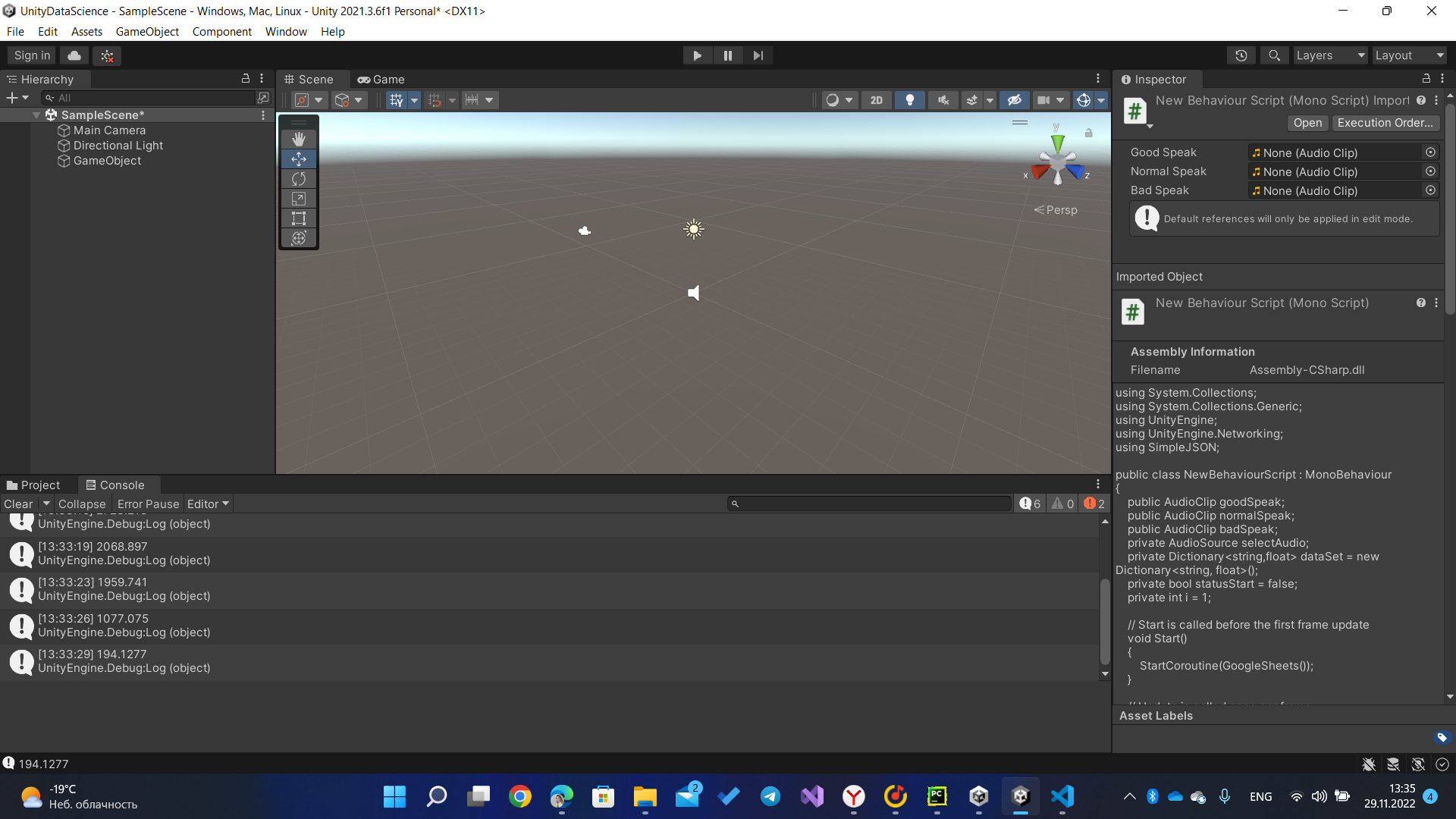The height and width of the screenshot is (819, 1456).
Task: Switch to the Project tab
Action: point(33,485)
